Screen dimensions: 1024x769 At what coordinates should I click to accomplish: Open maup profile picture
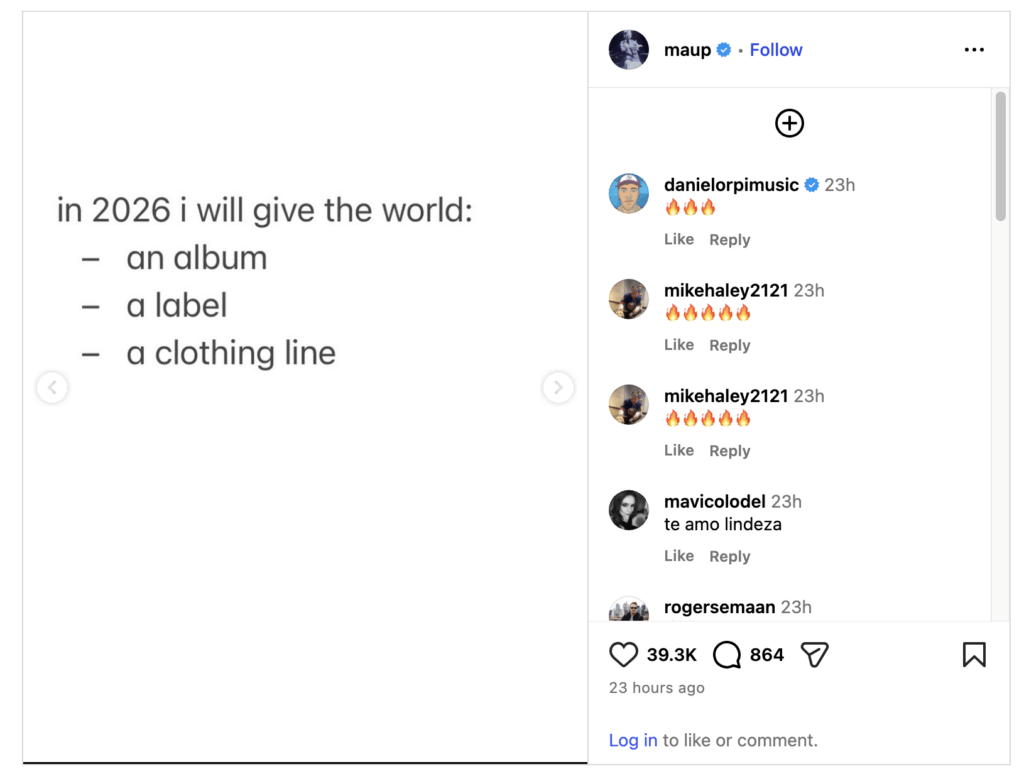pyautogui.click(x=629, y=50)
